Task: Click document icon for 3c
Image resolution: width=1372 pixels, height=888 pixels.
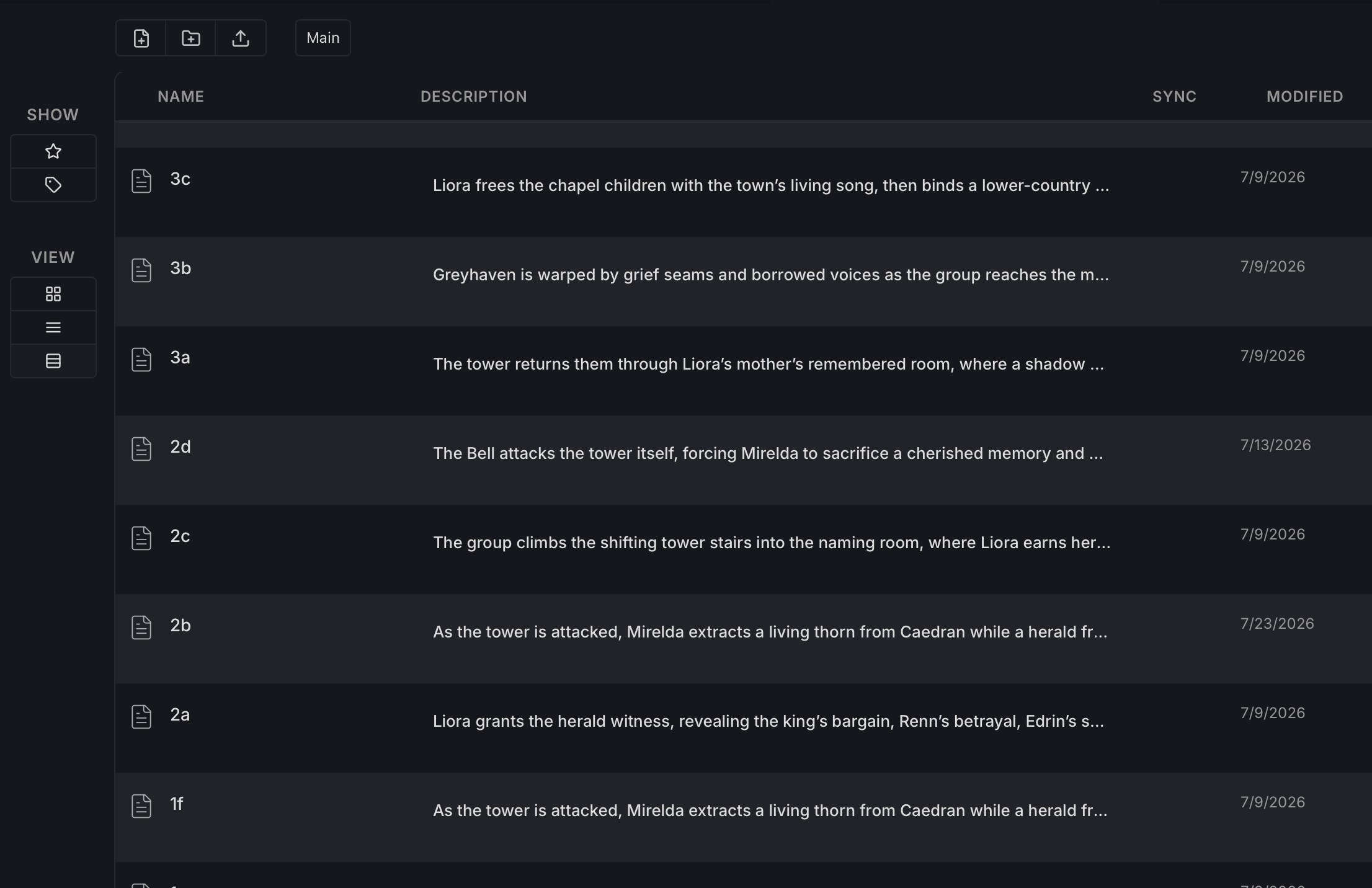Action: [141, 181]
